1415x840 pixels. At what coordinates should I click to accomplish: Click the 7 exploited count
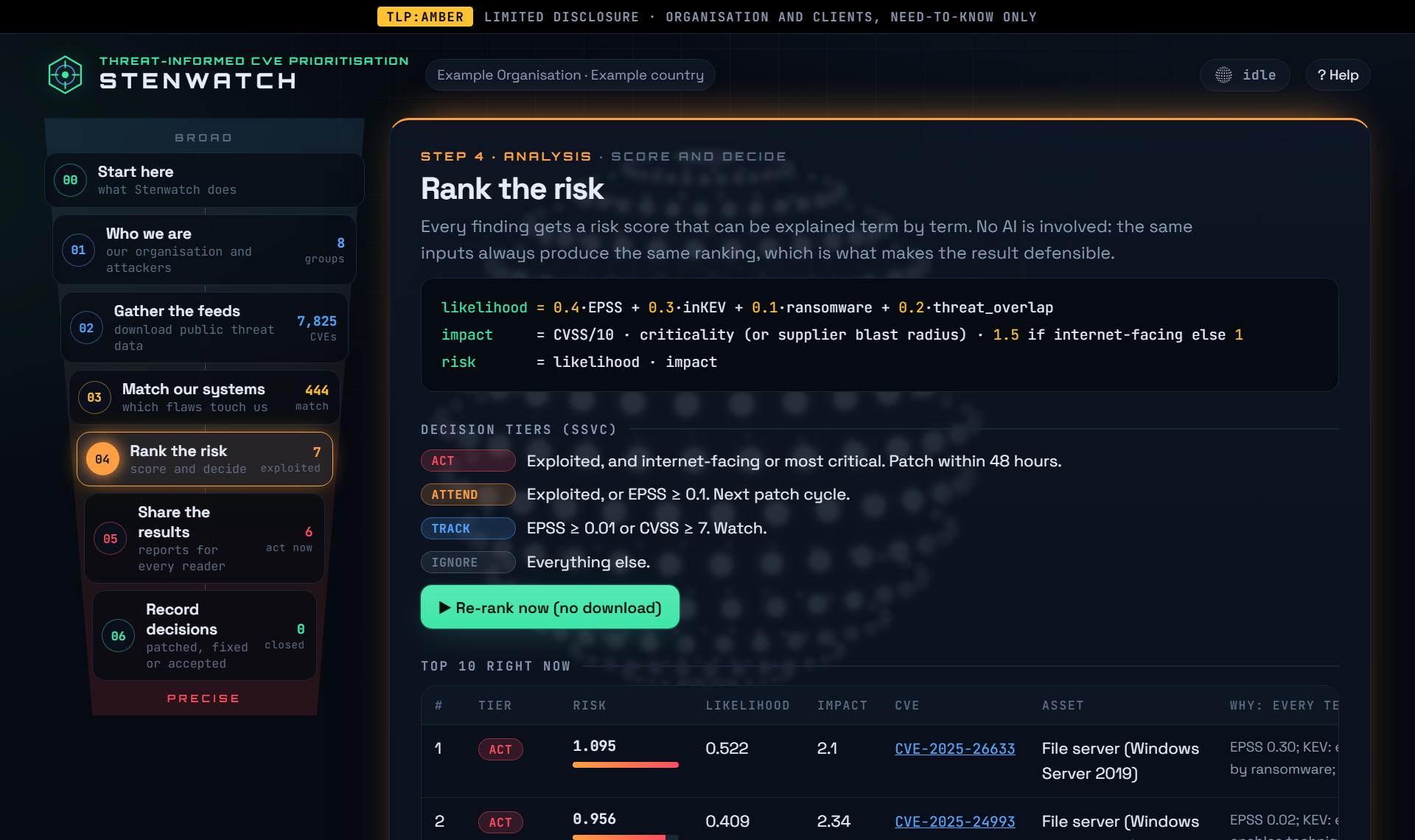292,459
